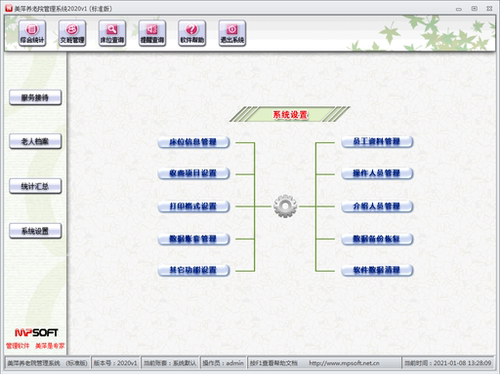Select 统计汇总 in the sidebar
The image size is (500, 374).
tap(35, 186)
